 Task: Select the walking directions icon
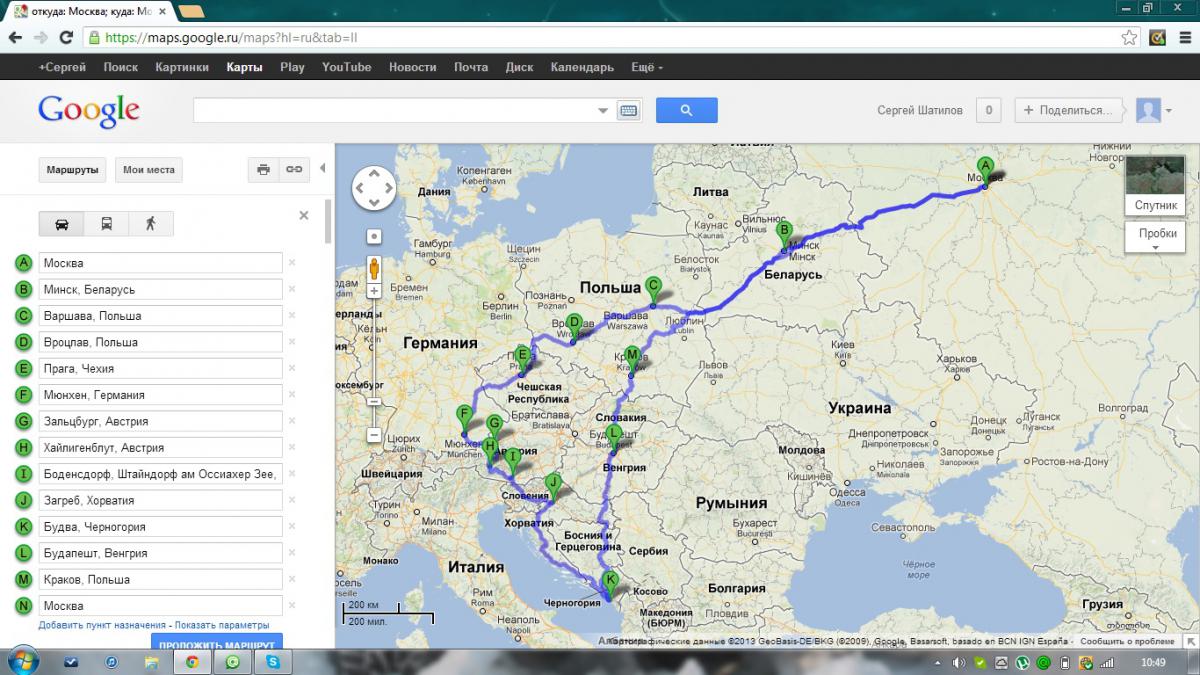tap(150, 224)
